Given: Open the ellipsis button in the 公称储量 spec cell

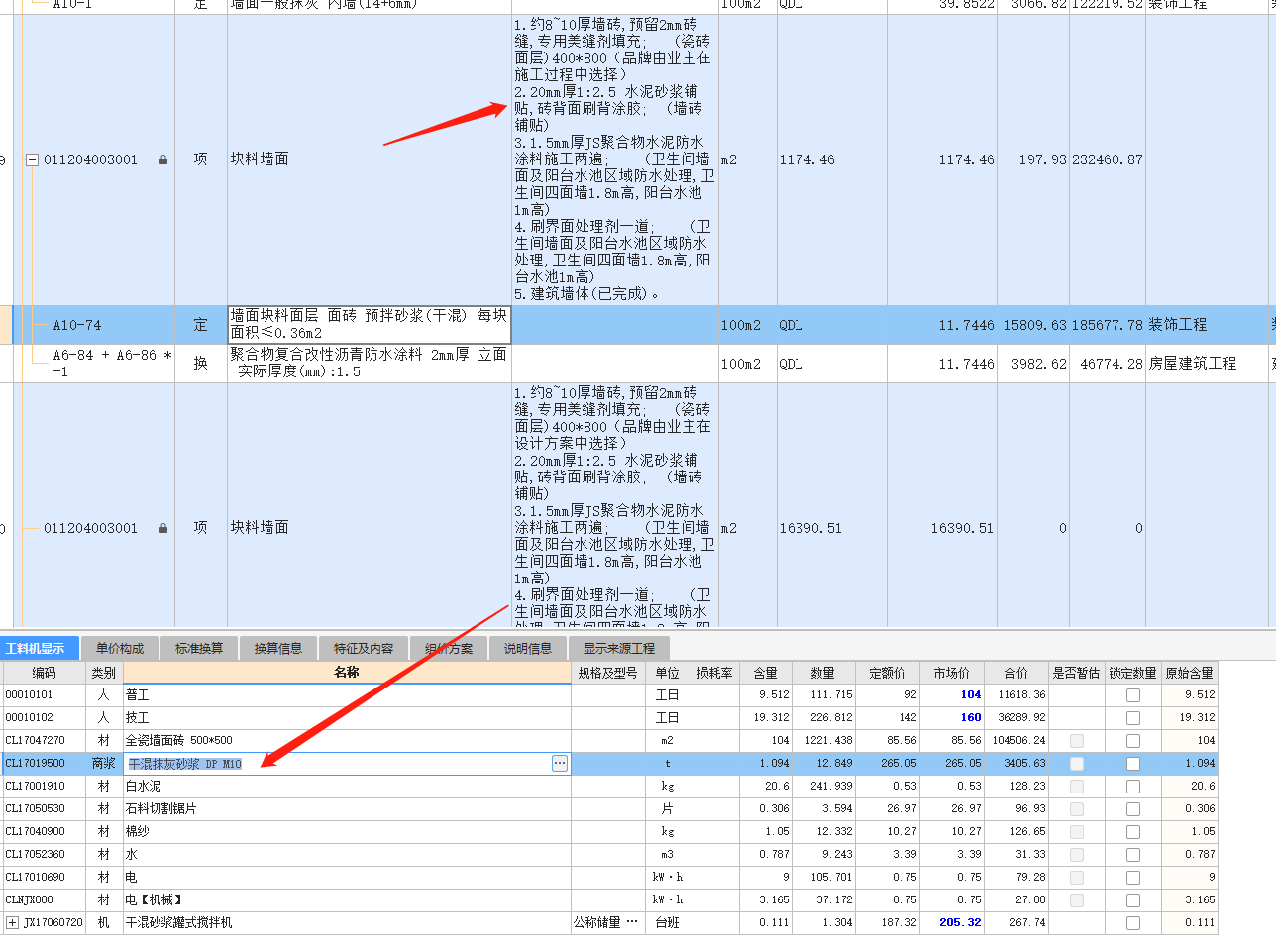Looking at the screenshot, I should click(632, 922).
